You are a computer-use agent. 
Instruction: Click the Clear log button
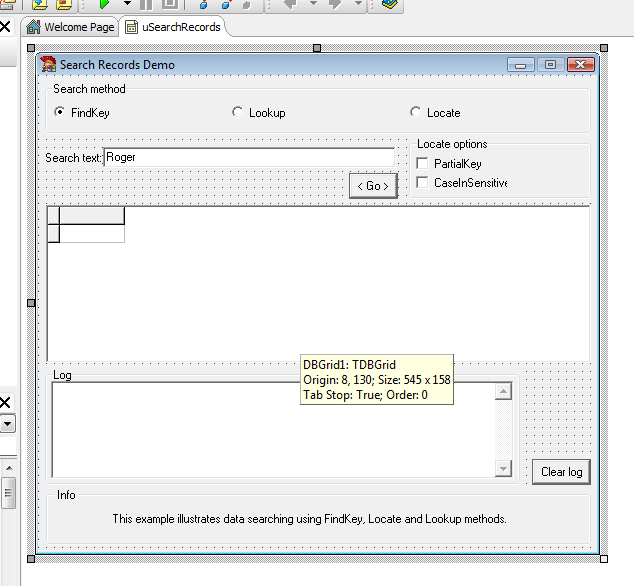coord(561,472)
